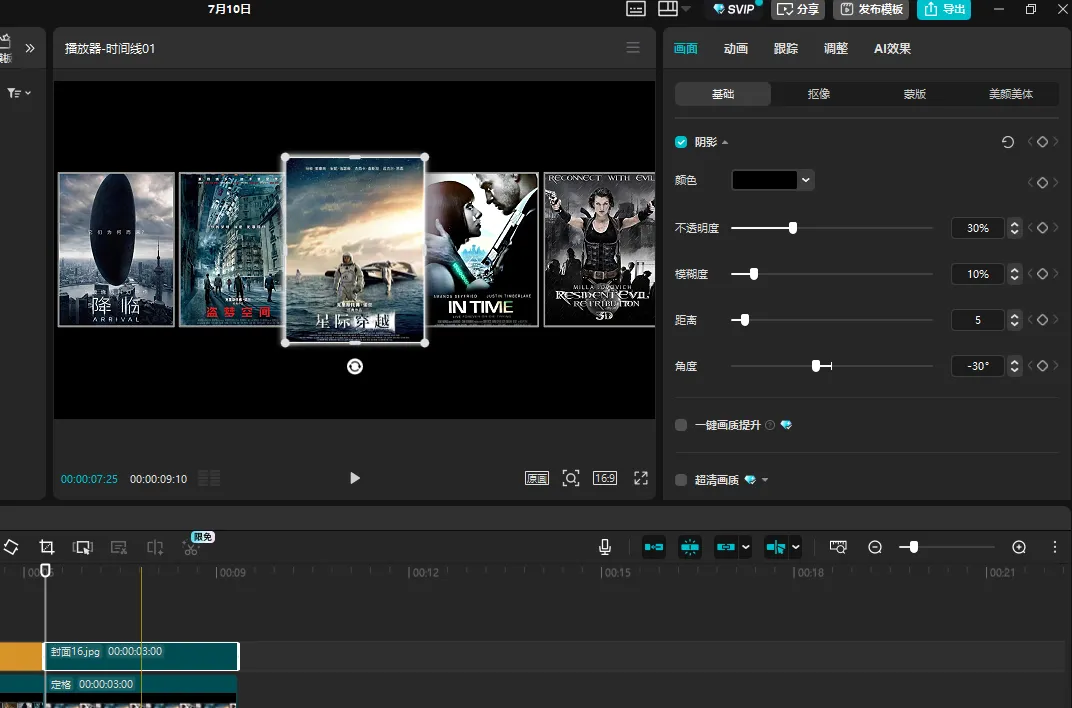Open the timeline ruler preview-zoom icon
The height and width of the screenshot is (708, 1072).
[x=838, y=547]
